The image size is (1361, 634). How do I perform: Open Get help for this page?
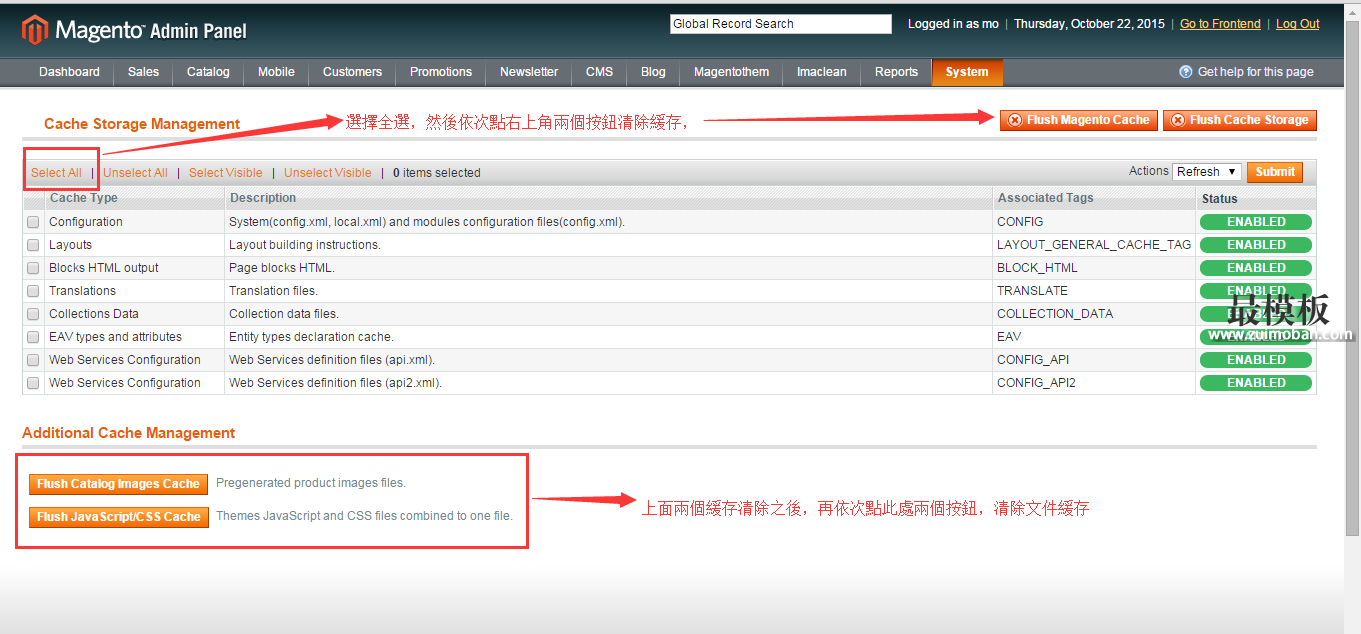1247,72
